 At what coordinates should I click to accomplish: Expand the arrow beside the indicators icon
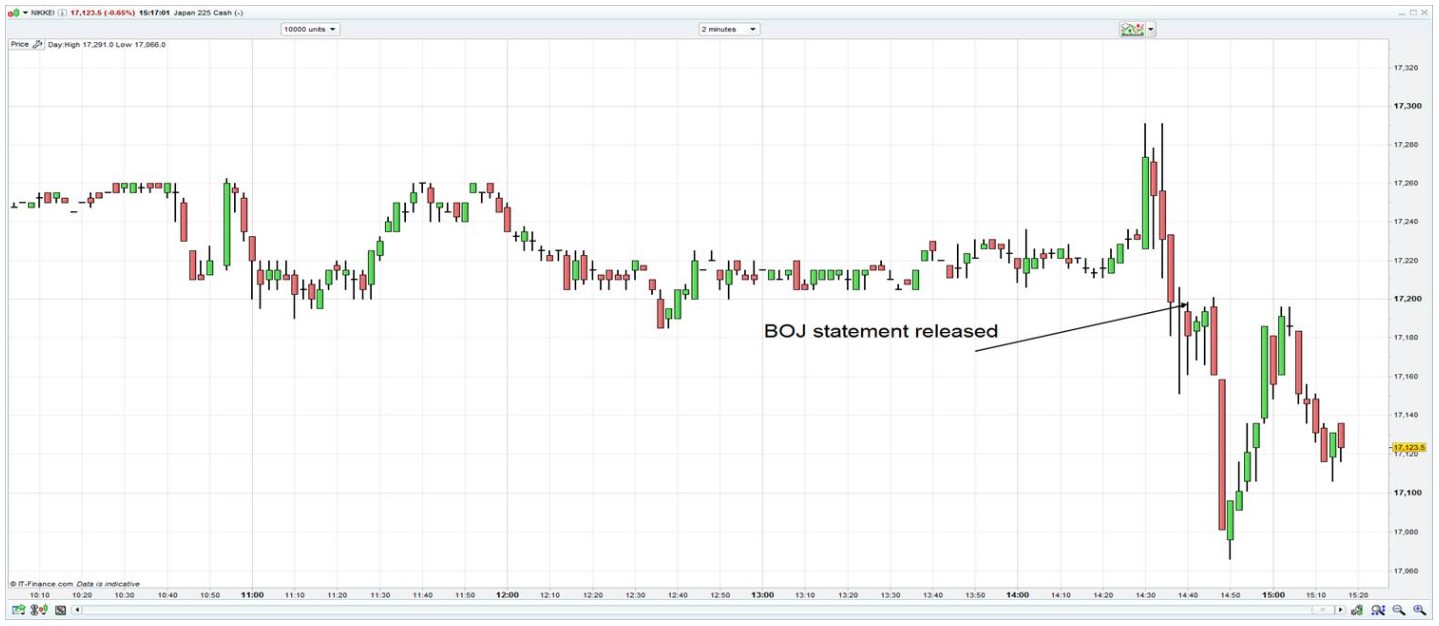(x=1151, y=29)
